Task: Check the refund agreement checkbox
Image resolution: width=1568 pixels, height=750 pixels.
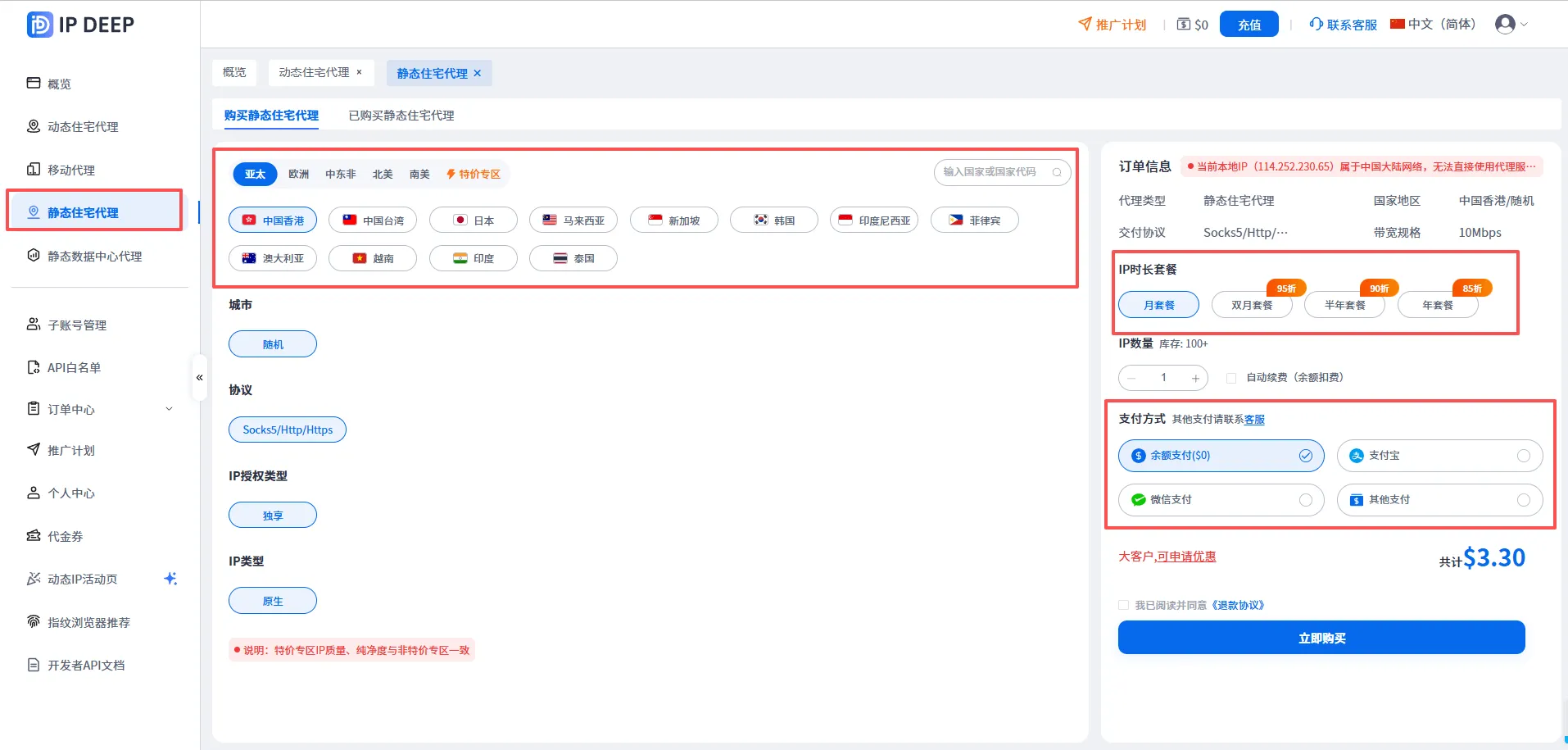Action: click(1123, 605)
